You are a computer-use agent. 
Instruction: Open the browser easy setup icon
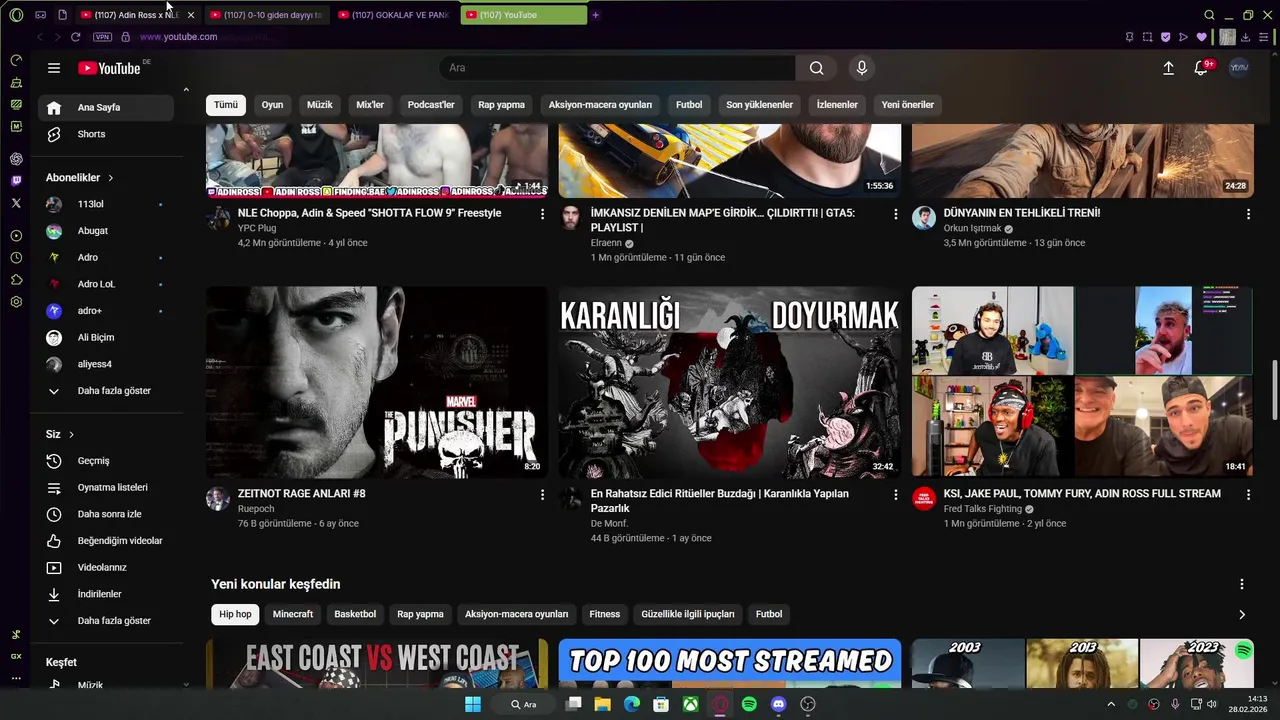click(1264, 37)
